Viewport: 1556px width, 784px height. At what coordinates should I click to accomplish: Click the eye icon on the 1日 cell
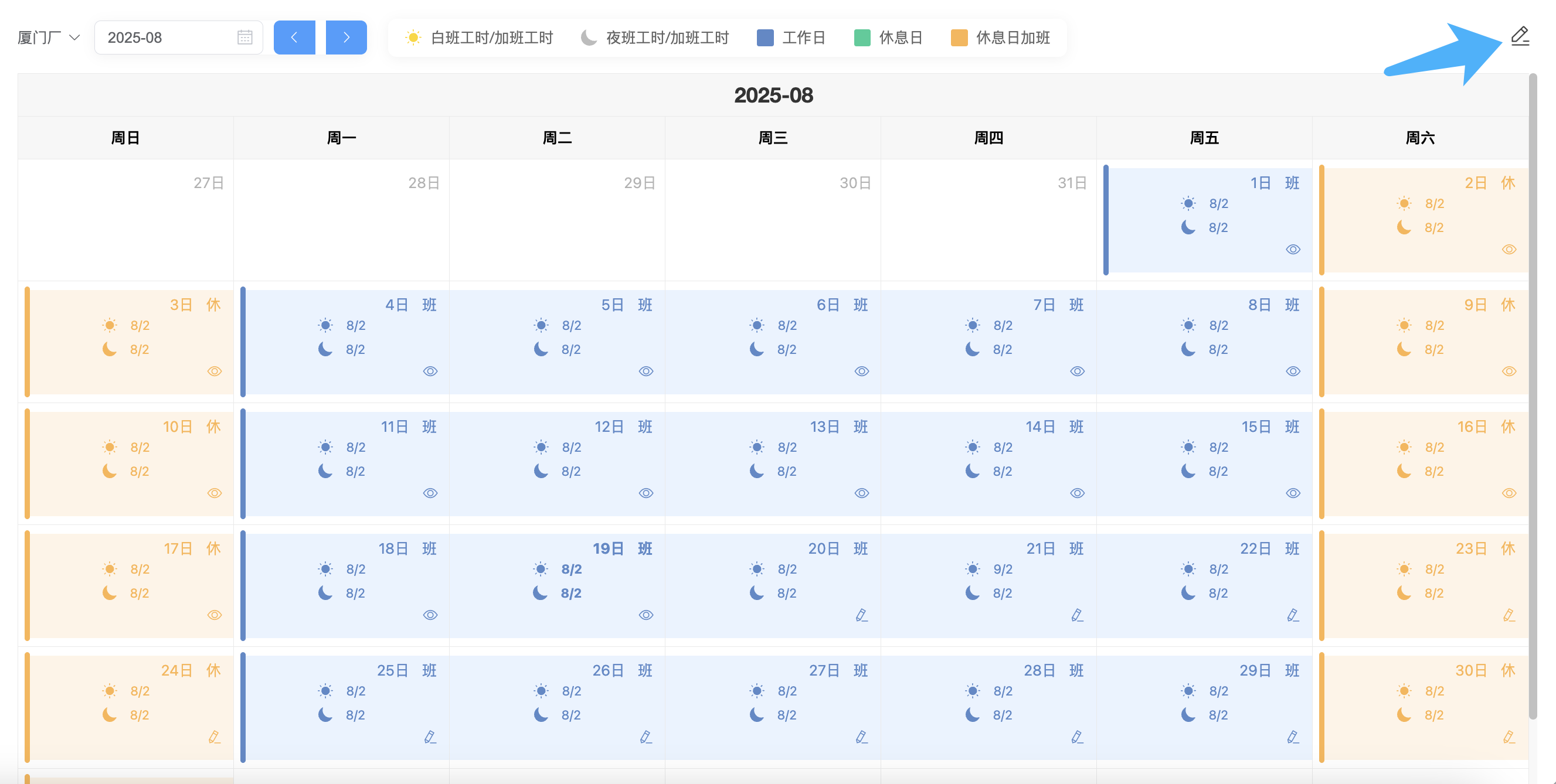1293,249
